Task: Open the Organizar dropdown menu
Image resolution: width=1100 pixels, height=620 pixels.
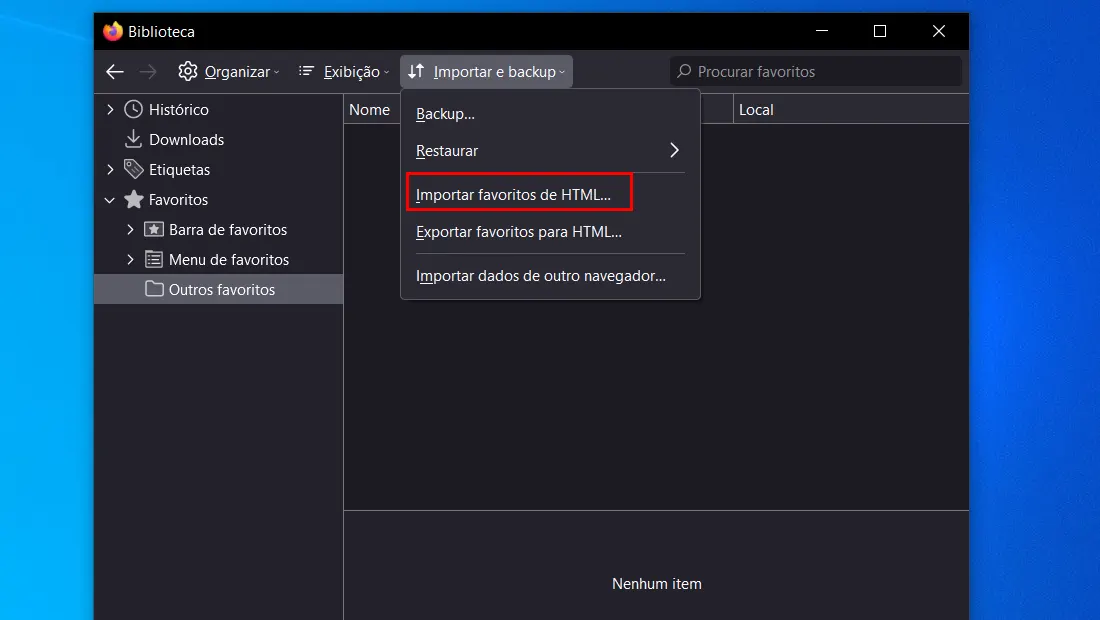Action: (x=229, y=72)
